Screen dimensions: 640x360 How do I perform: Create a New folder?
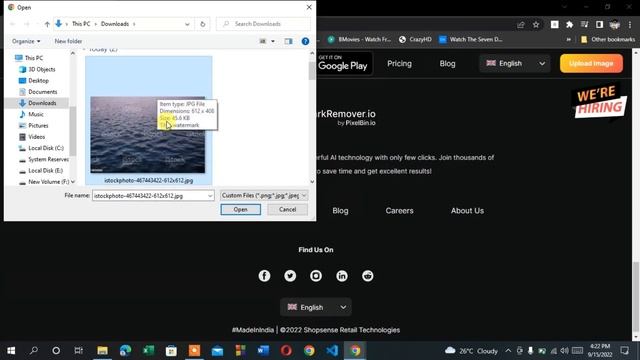68,41
